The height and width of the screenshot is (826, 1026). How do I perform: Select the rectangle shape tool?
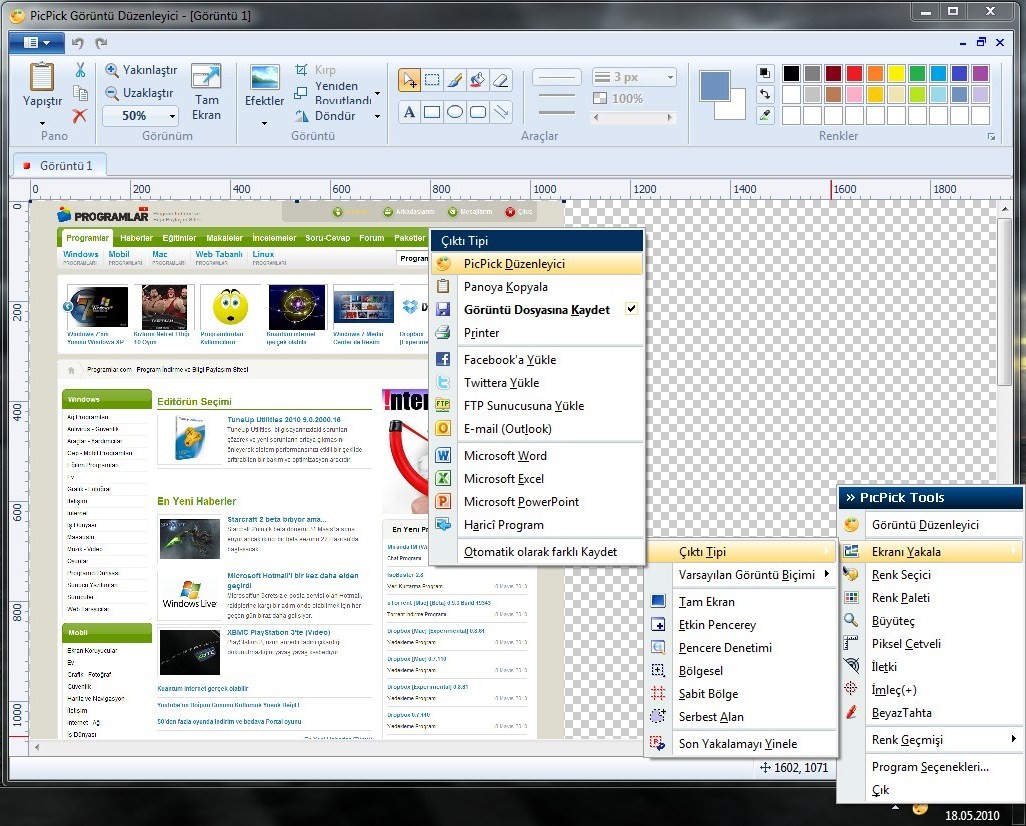click(x=432, y=112)
